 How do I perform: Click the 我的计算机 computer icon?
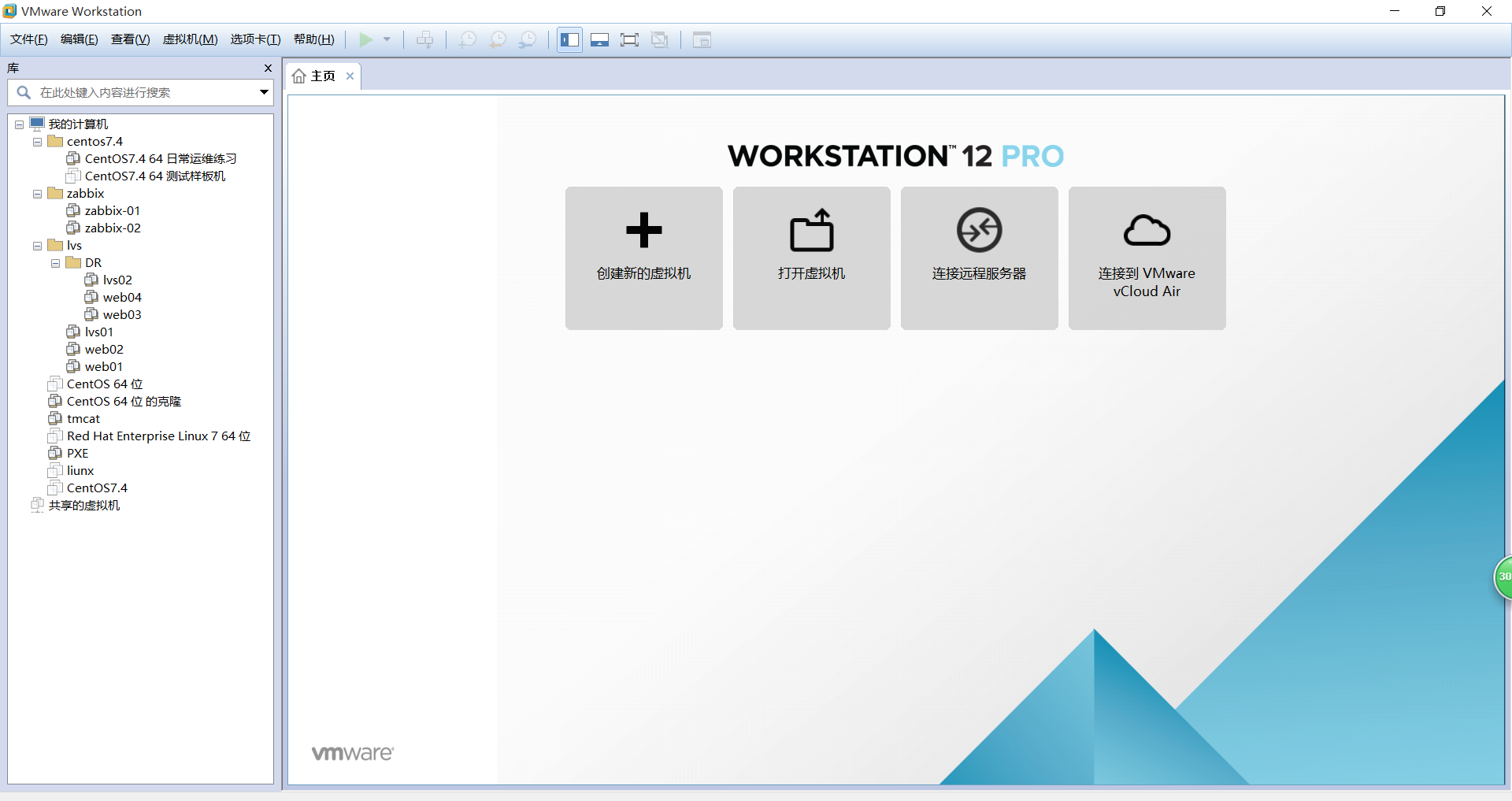pyautogui.click(x=37, y=124)
